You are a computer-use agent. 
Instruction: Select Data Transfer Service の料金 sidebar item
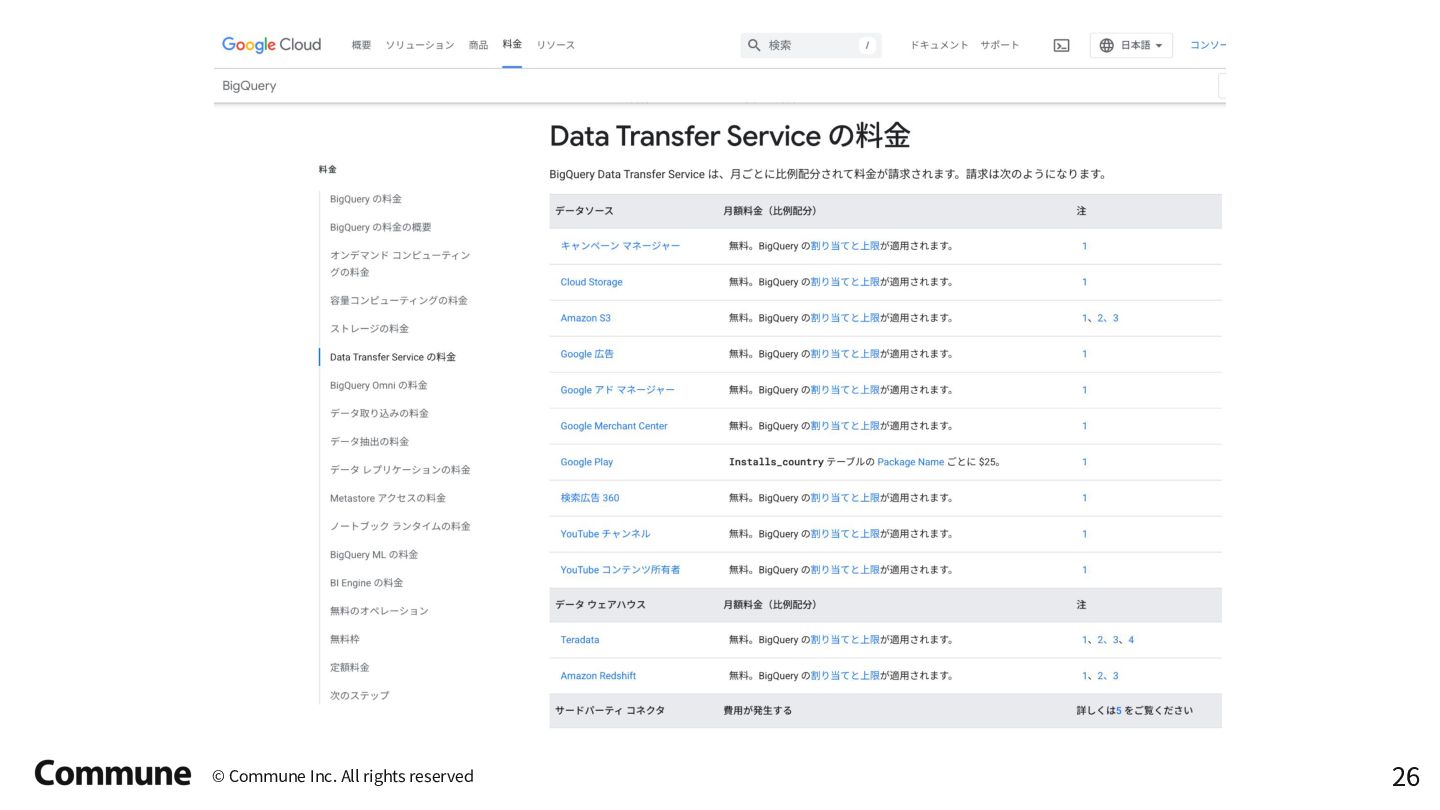click(393, 357)
